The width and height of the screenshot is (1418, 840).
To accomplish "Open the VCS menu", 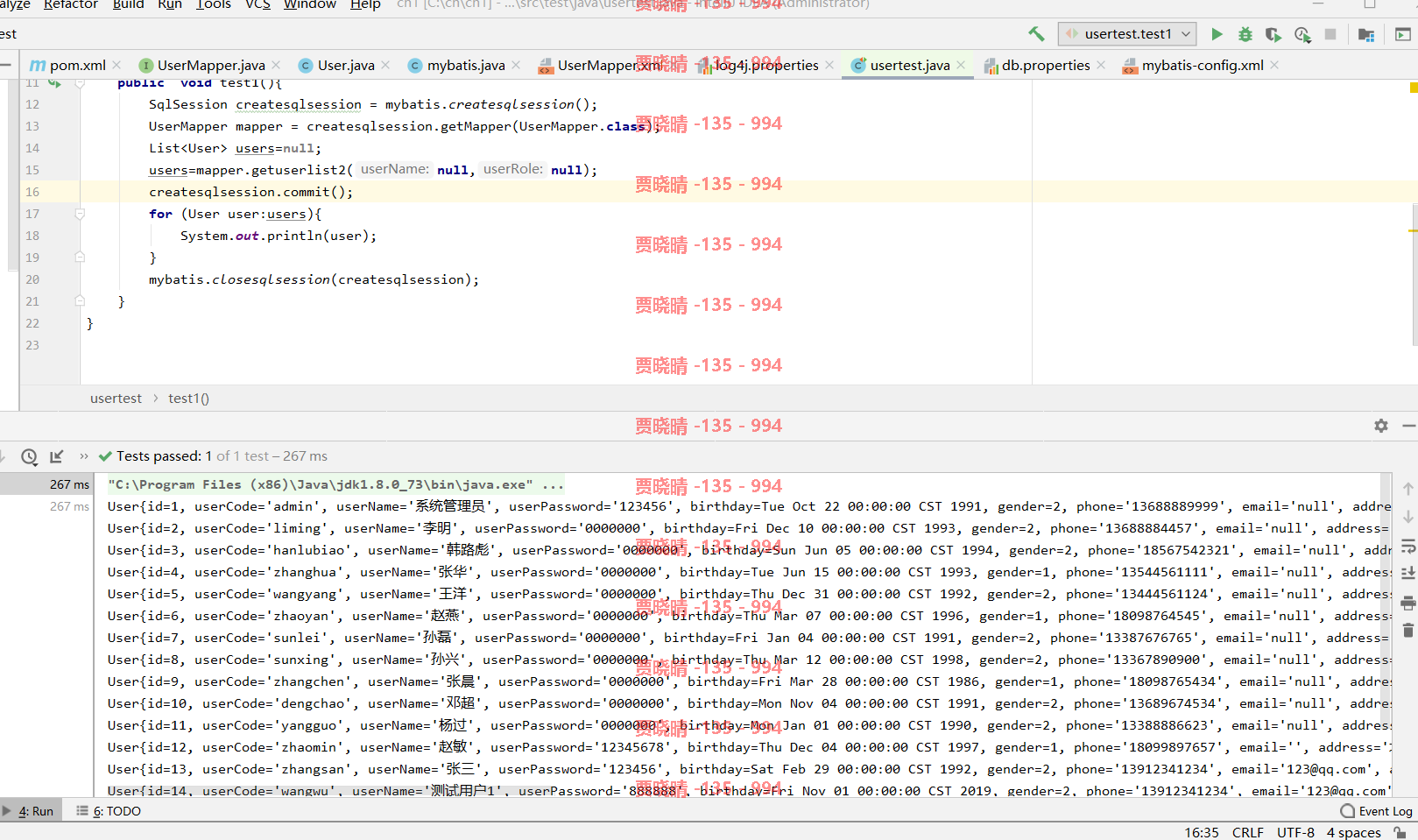I will (x=257, y=4).
